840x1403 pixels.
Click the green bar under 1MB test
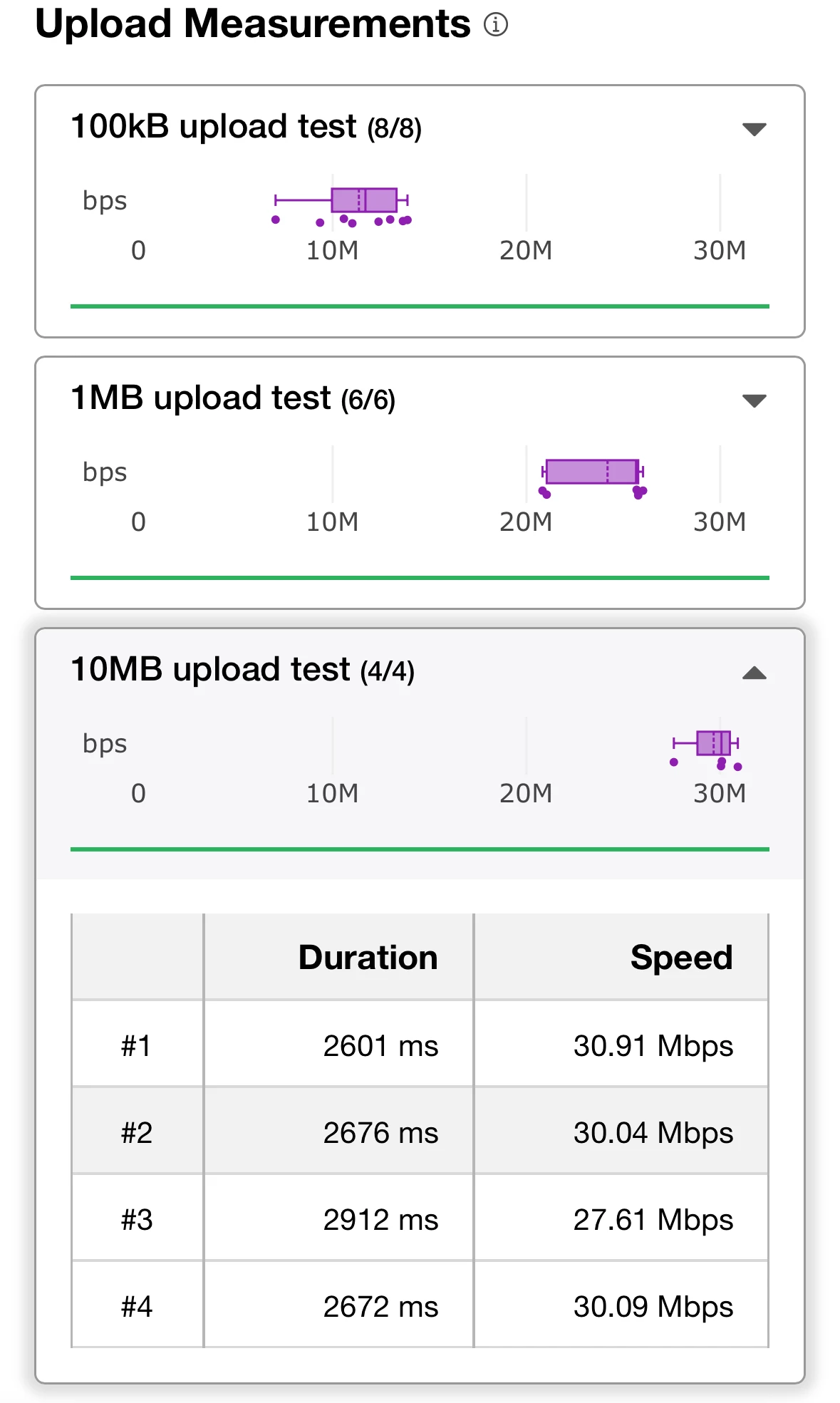click(x=420, y=578)
